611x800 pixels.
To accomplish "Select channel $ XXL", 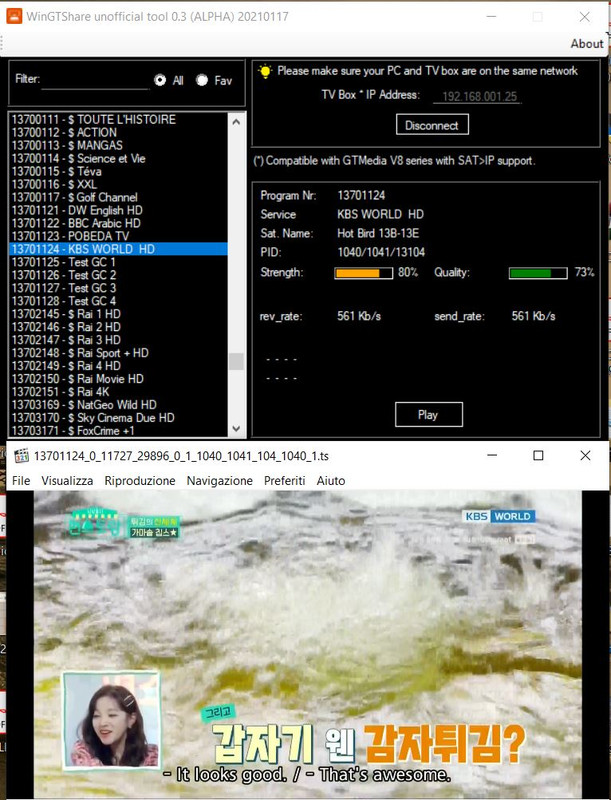I will (119, 184).
